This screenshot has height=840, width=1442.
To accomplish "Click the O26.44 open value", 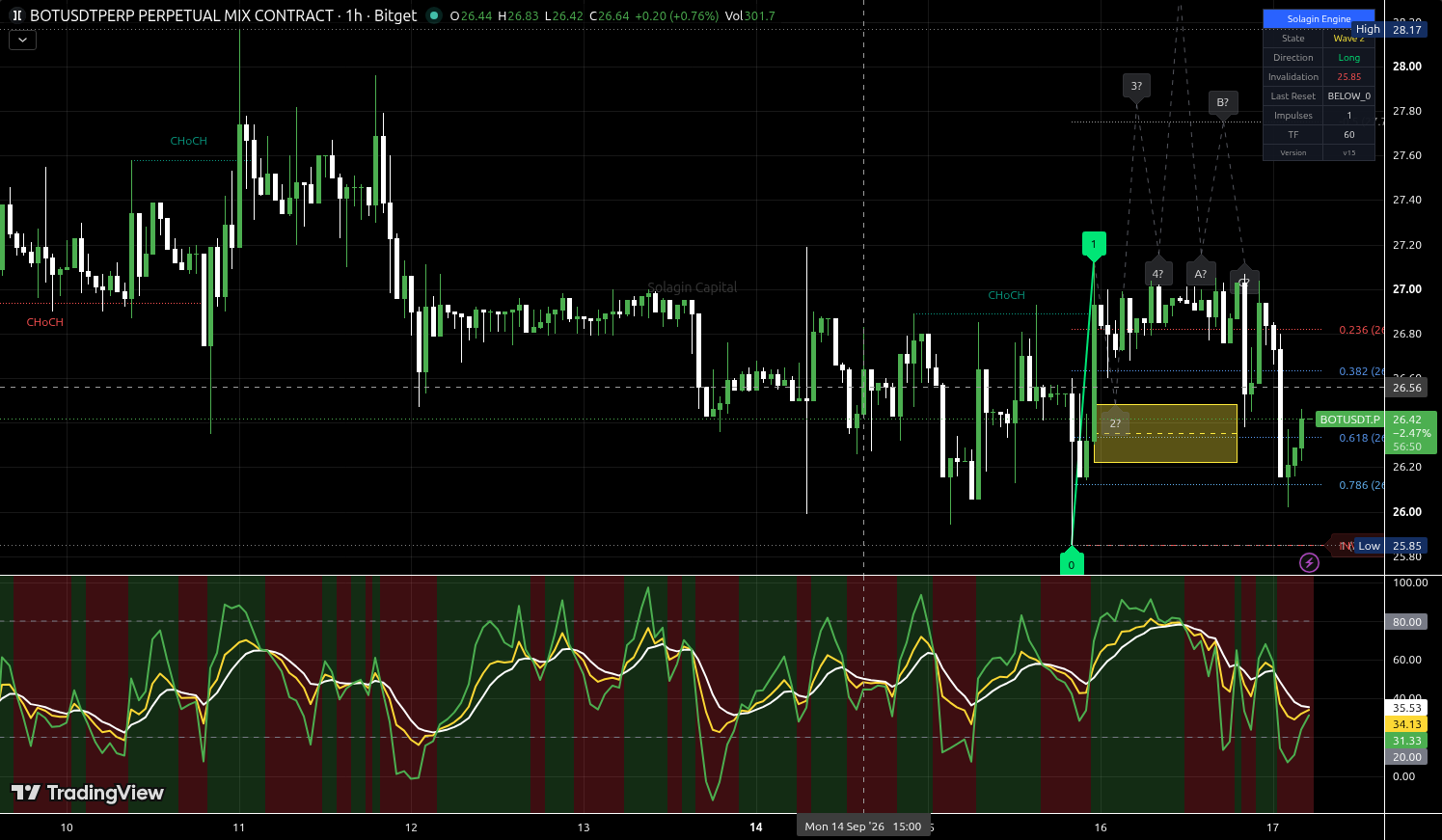I will [x=471, y=15].
